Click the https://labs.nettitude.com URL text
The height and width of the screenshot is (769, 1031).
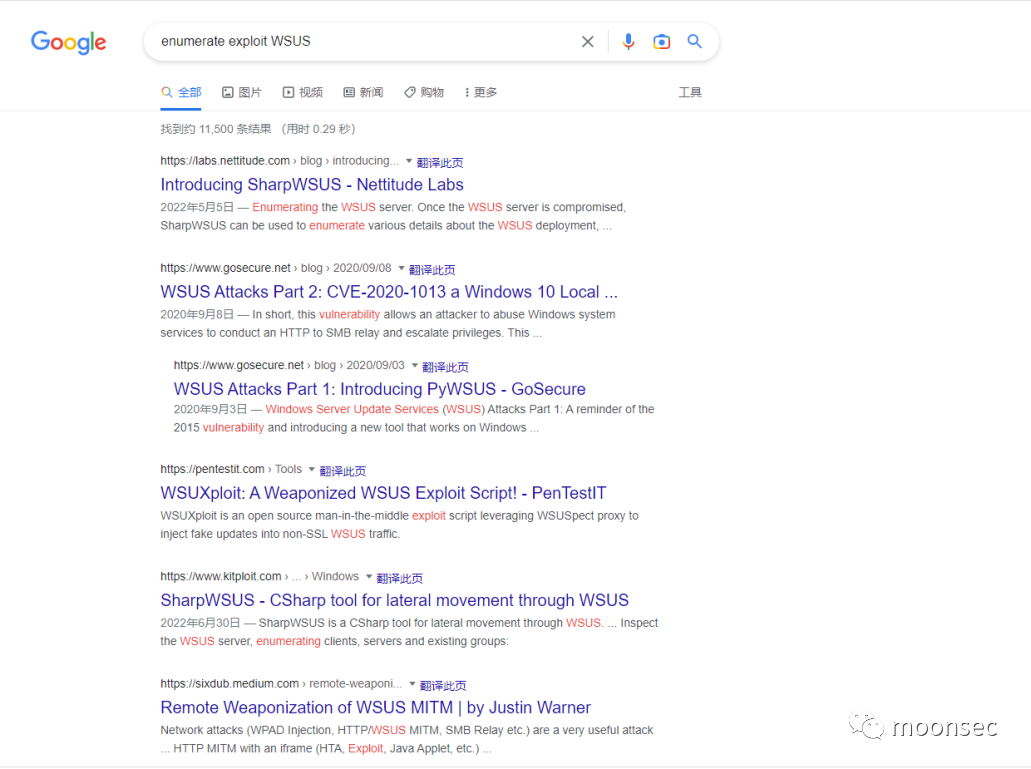225,161
